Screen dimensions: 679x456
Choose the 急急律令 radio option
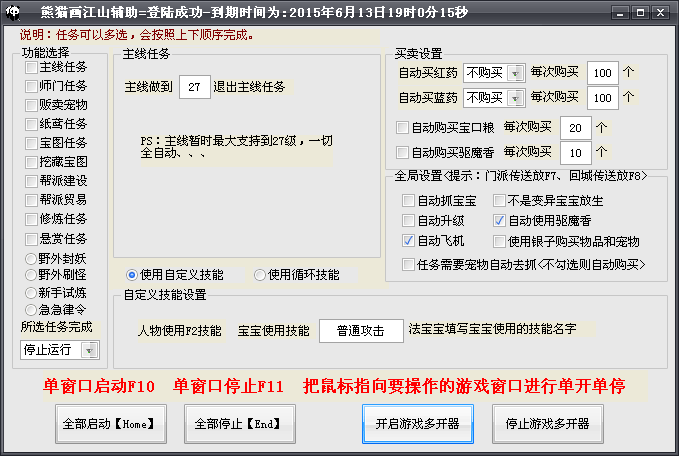click(31, 310)
